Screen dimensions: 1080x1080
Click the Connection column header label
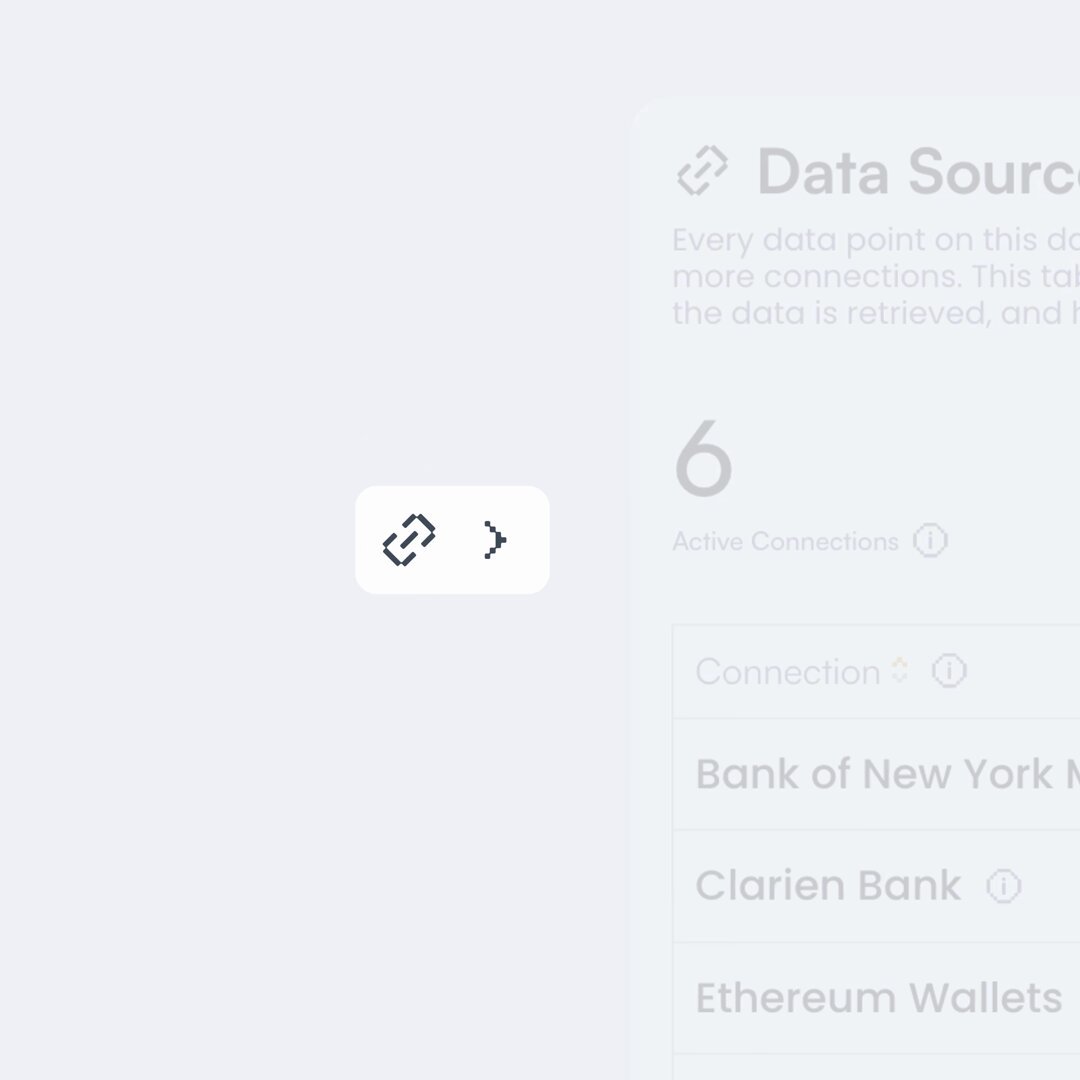788,672
